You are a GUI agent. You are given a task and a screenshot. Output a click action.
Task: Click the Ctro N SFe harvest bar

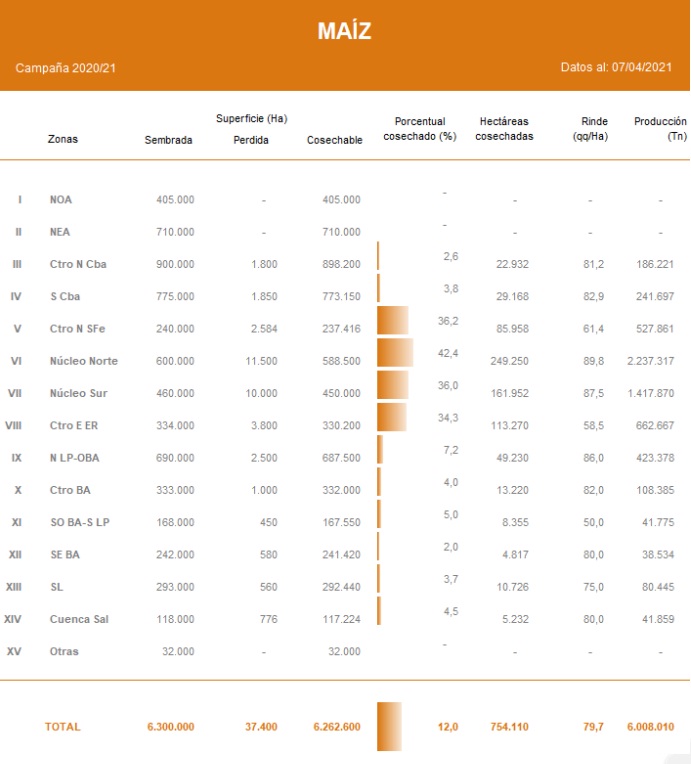coord(393,320)
